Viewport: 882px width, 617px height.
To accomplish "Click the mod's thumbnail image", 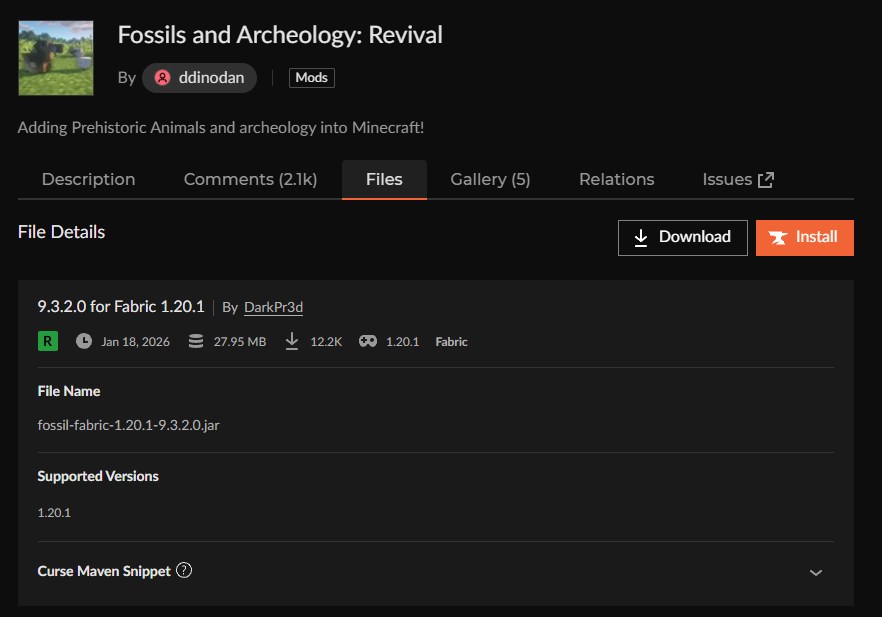I will (56, 58).
